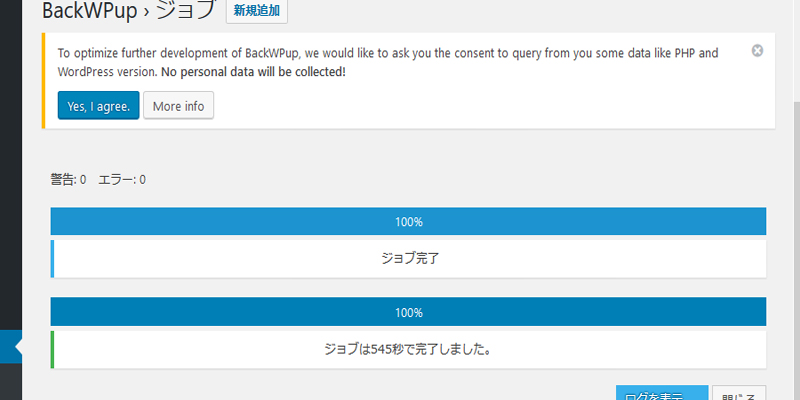The height and width of the screenshot is (400, 800).
Task: Click the dark blue 100% progress bar
Action: pos(408,312)
